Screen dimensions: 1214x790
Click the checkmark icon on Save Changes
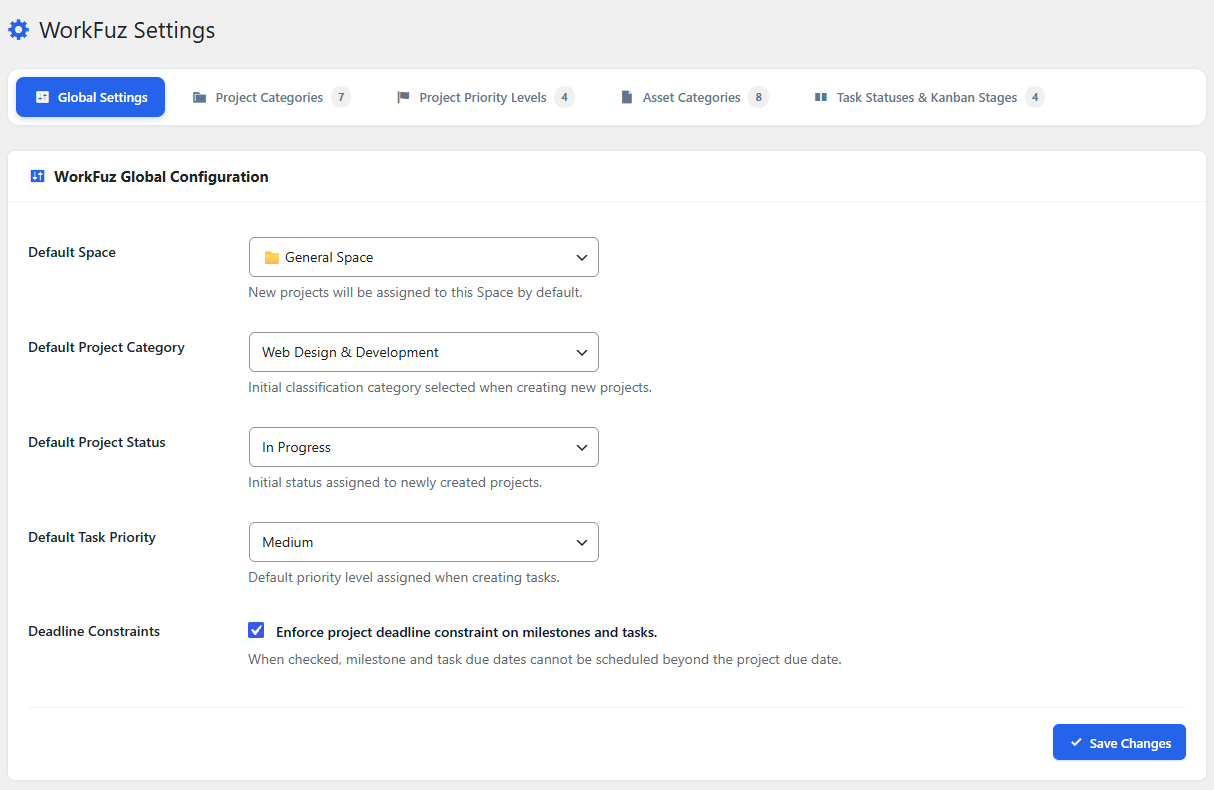click(x=1076, y=743)
